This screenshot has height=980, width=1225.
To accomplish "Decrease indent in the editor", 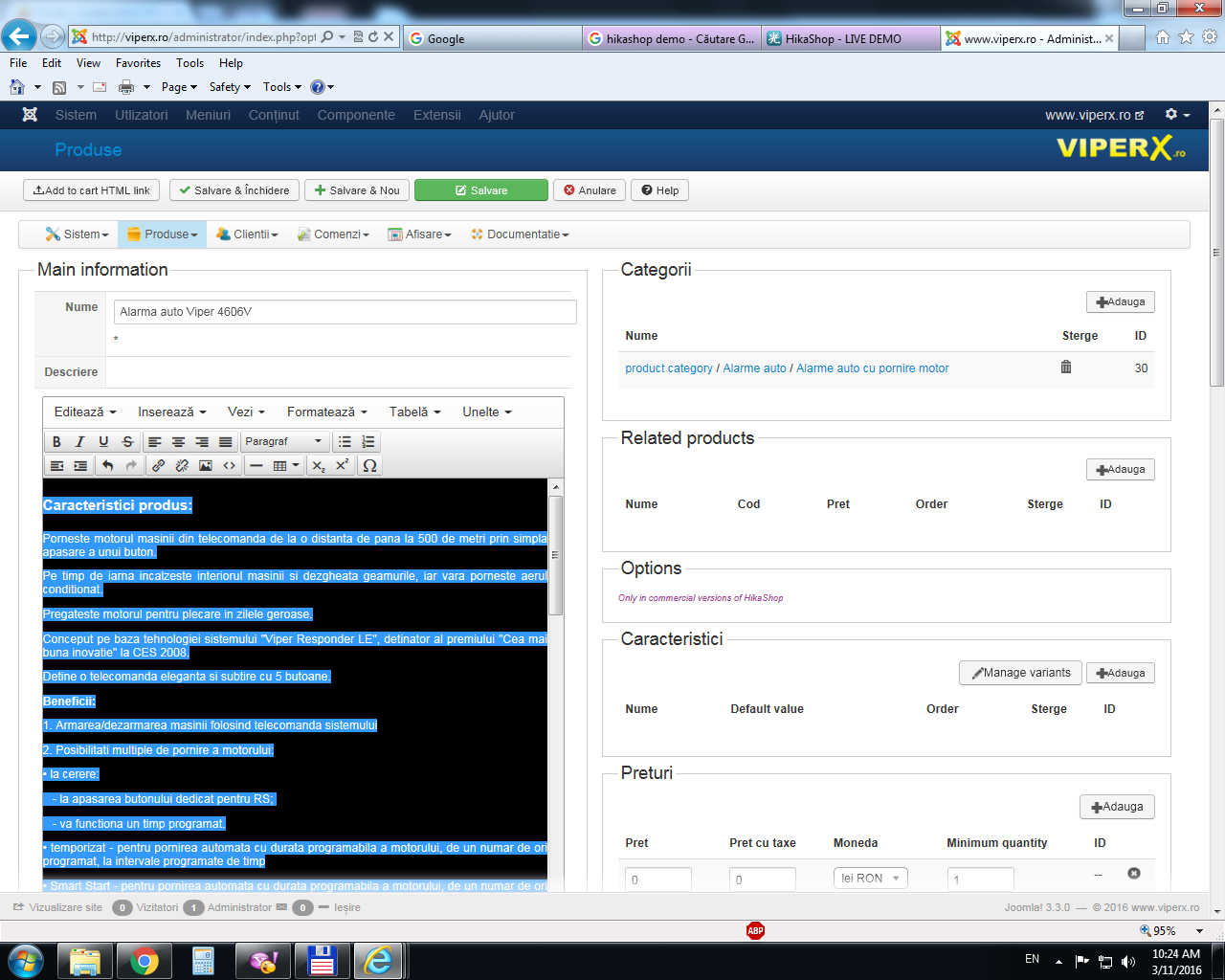I will point(56,465).
